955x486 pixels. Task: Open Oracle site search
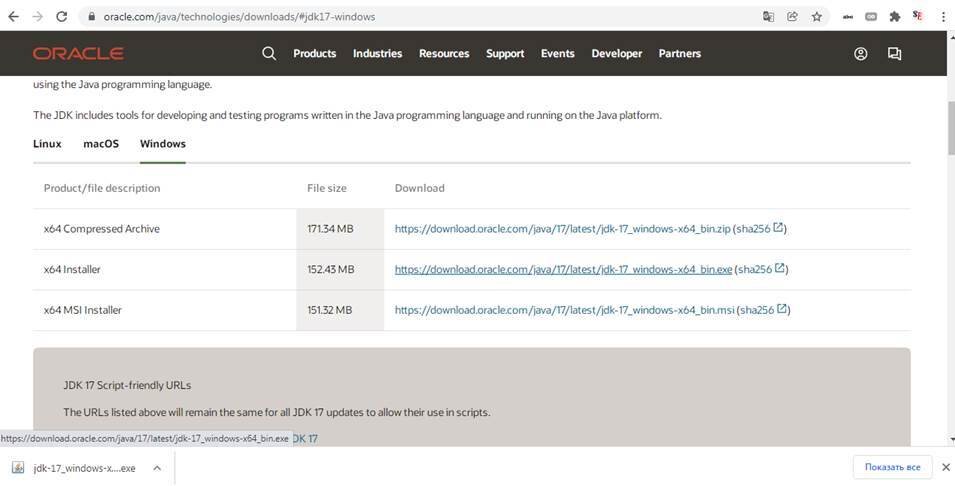tap(269, 54)
